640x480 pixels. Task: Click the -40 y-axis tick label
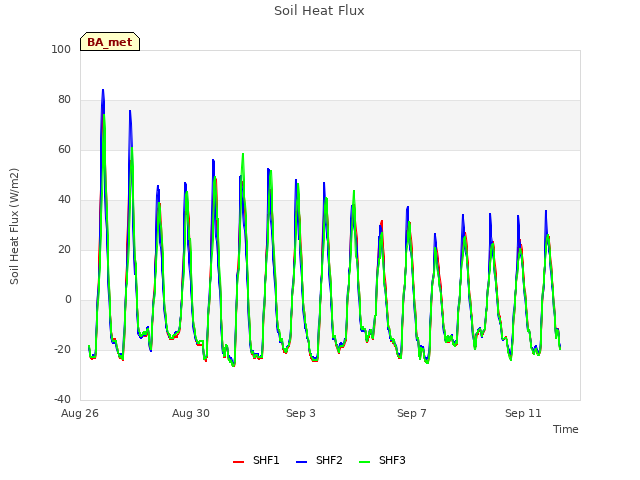click(x=62, y=399)
